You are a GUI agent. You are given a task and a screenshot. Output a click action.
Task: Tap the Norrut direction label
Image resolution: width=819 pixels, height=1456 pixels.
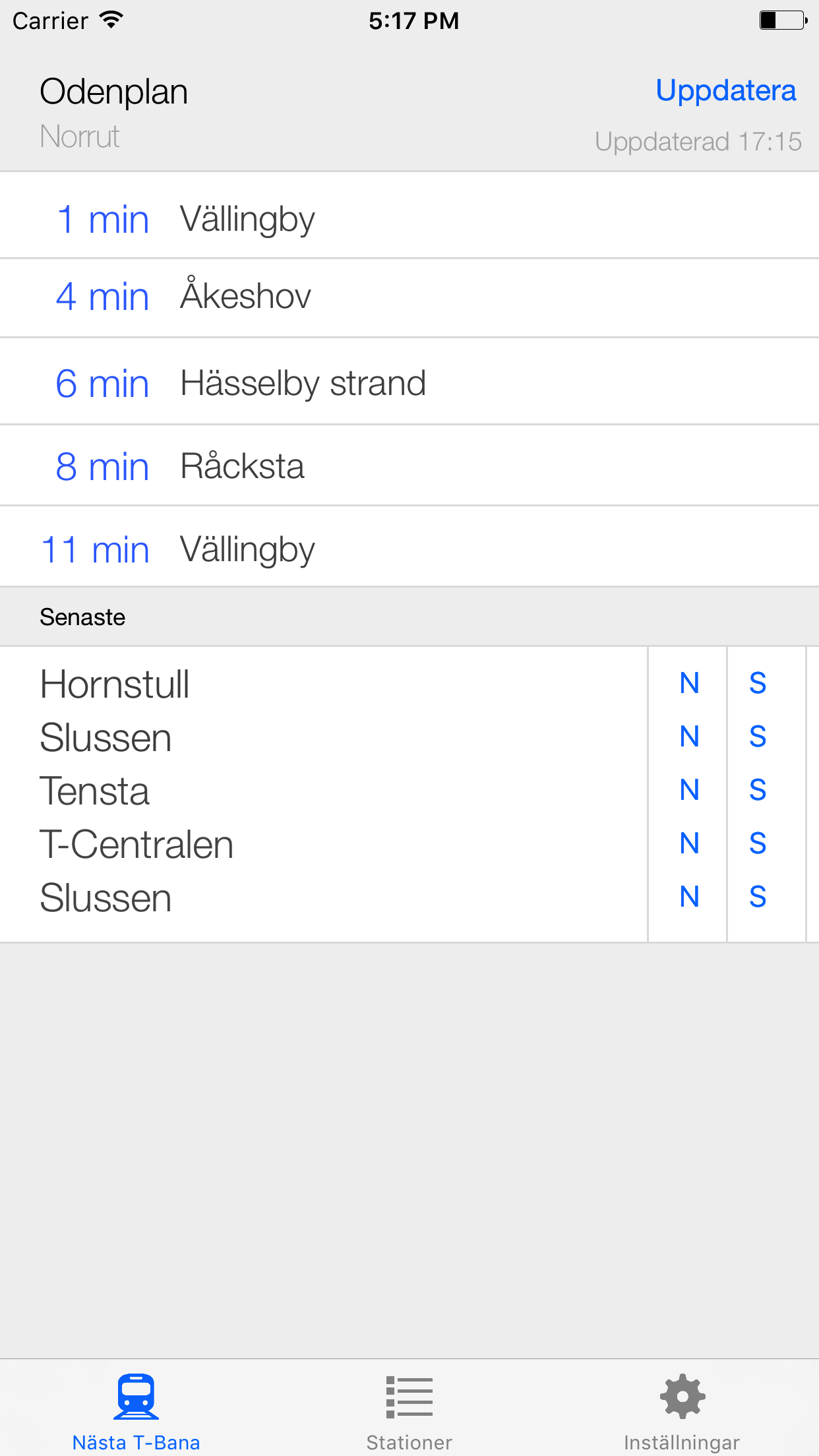tap(80, 136)
